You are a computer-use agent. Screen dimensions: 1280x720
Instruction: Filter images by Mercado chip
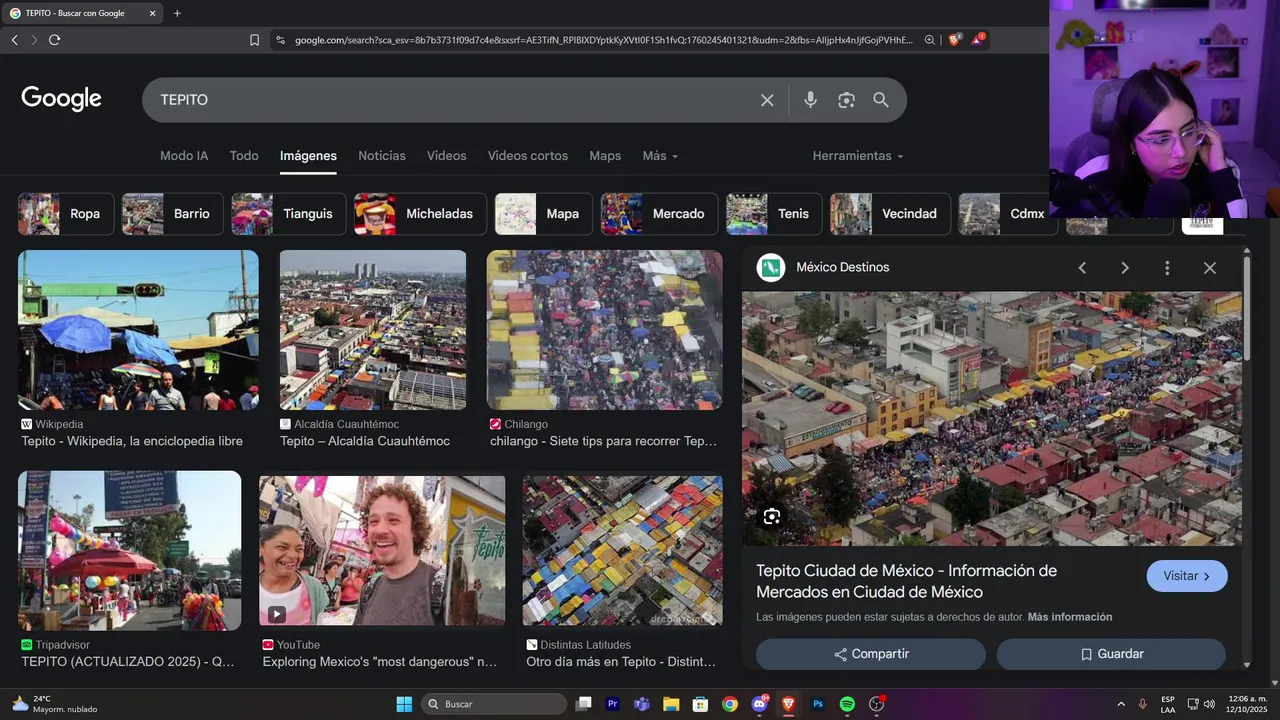[659, 214]
